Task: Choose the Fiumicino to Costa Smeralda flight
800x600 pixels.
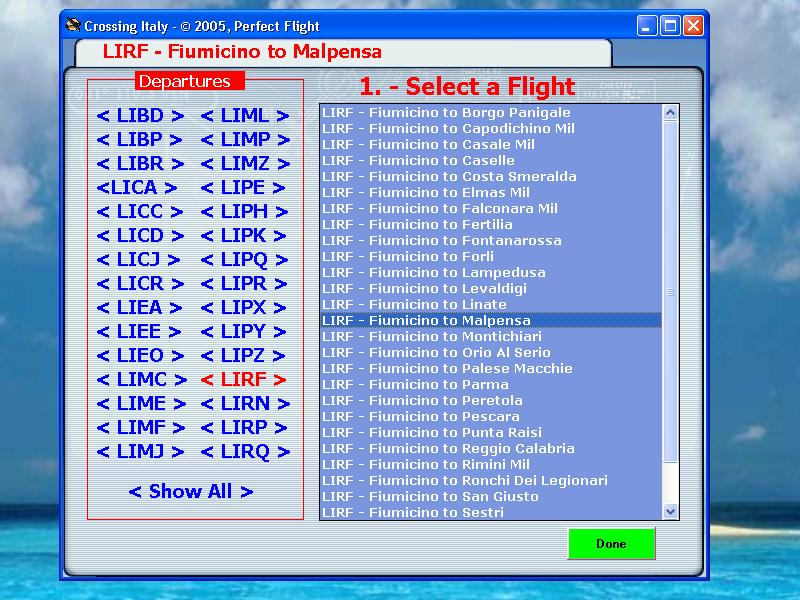Action: (491, 177)
